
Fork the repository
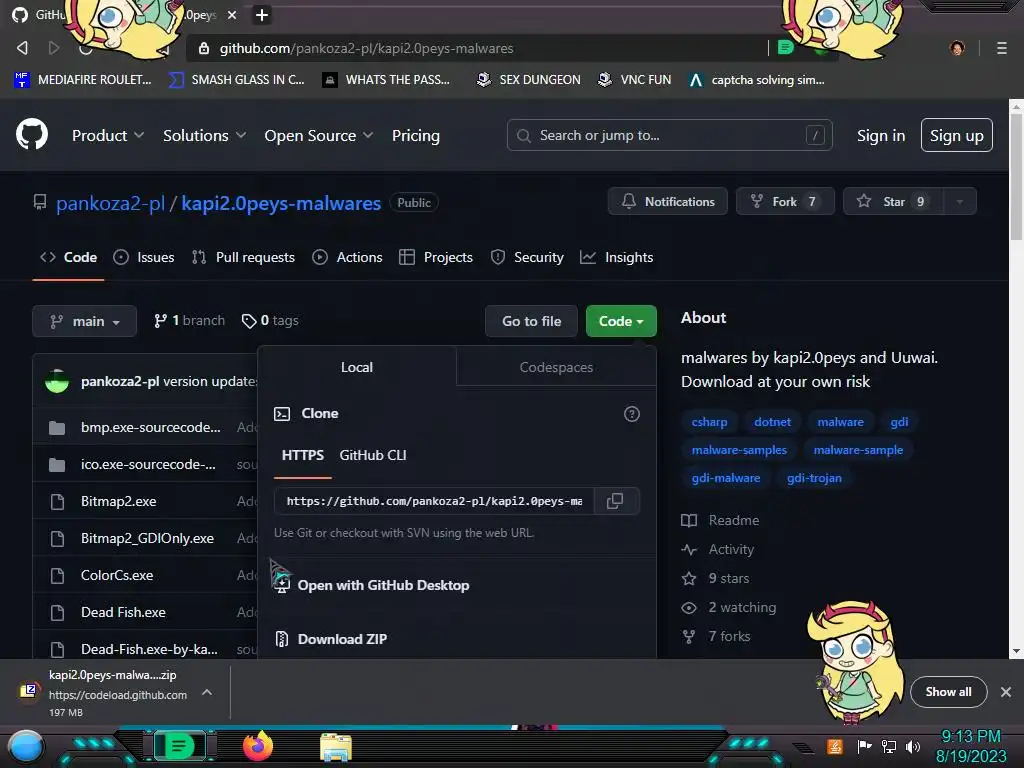[x=785, y=202]
